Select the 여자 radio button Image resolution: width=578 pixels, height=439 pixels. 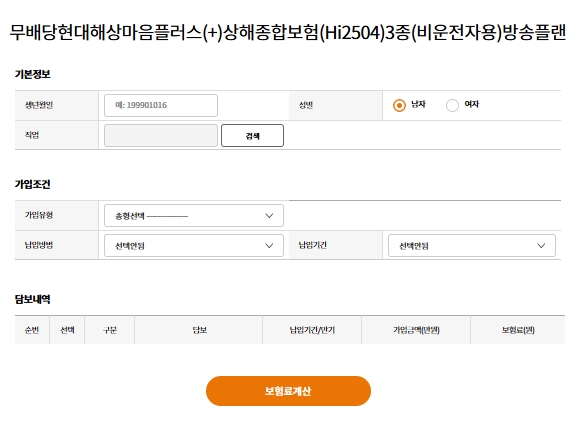click(x=452, y=105)
